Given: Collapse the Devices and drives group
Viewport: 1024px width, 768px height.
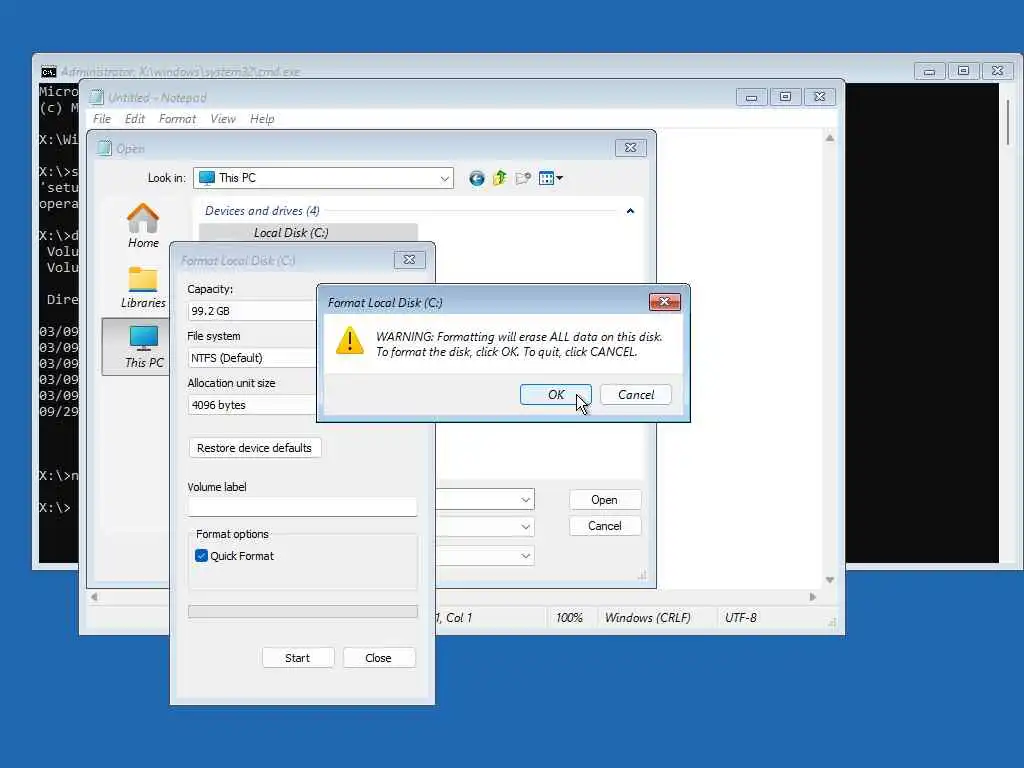Looking at the screenshot, I should click(x=630, y=211).
